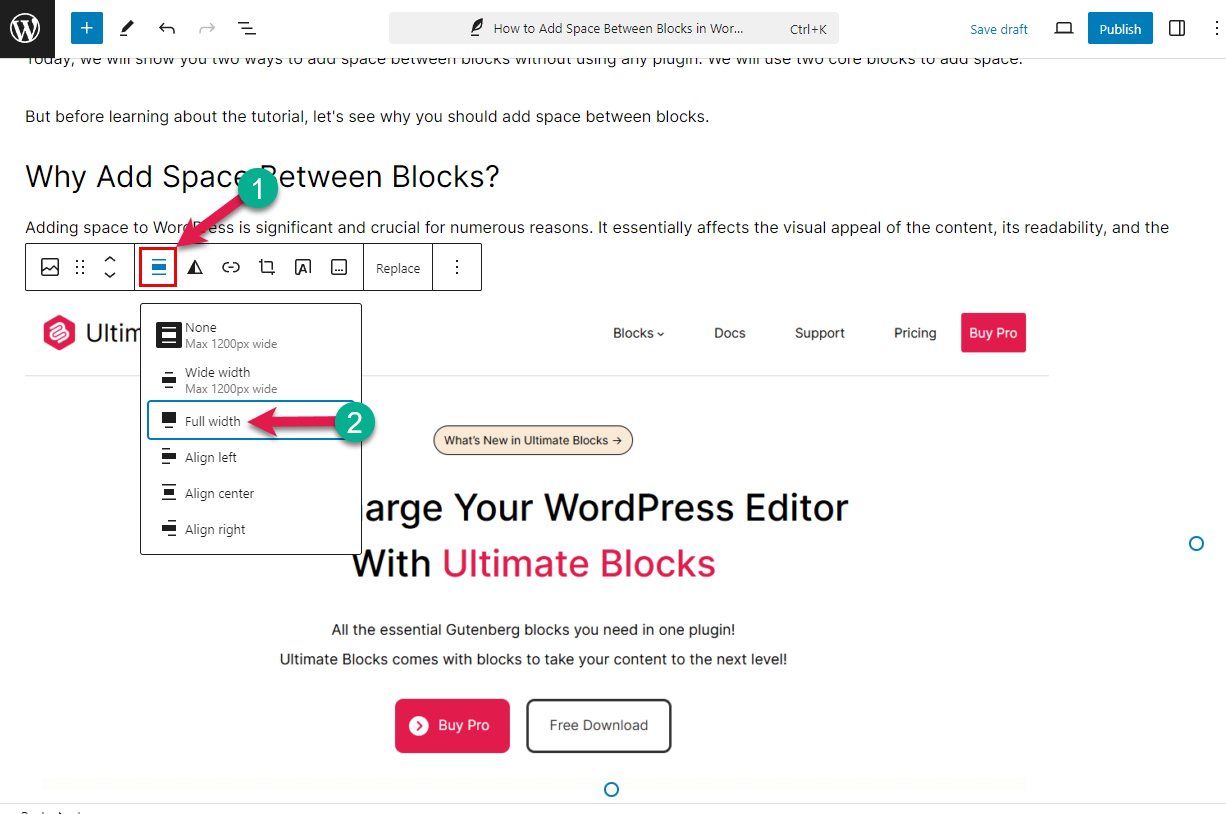Click the Replace button for the image
This screenshot has height=814, width=1226.
[397, 267]
